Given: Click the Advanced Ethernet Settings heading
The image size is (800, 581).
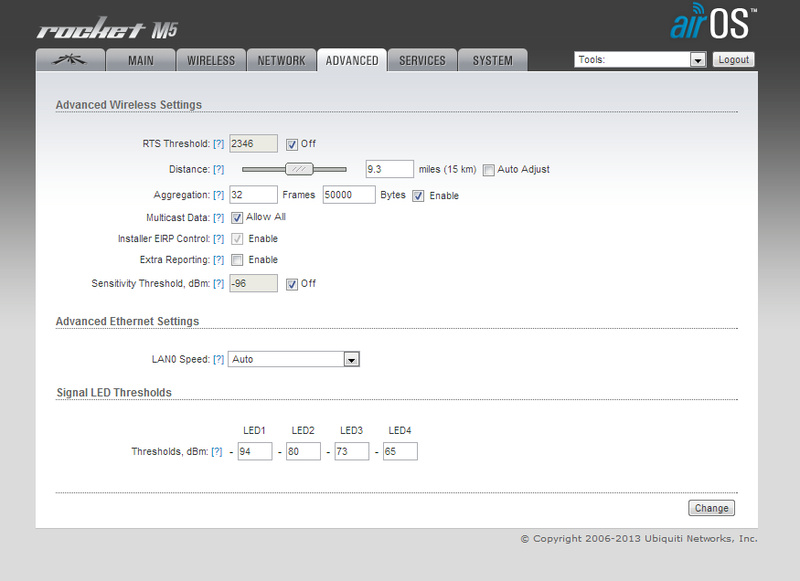Looking at the screenshot, I should [x=127, y=321].
